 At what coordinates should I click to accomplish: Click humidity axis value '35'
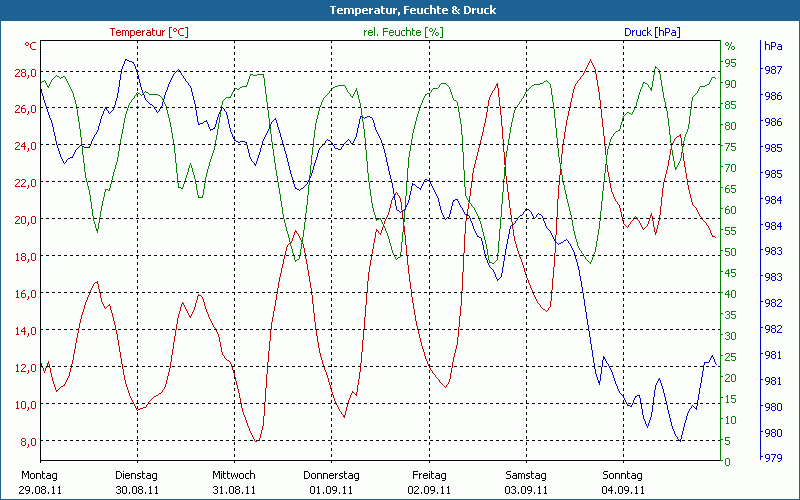[731, 315]
